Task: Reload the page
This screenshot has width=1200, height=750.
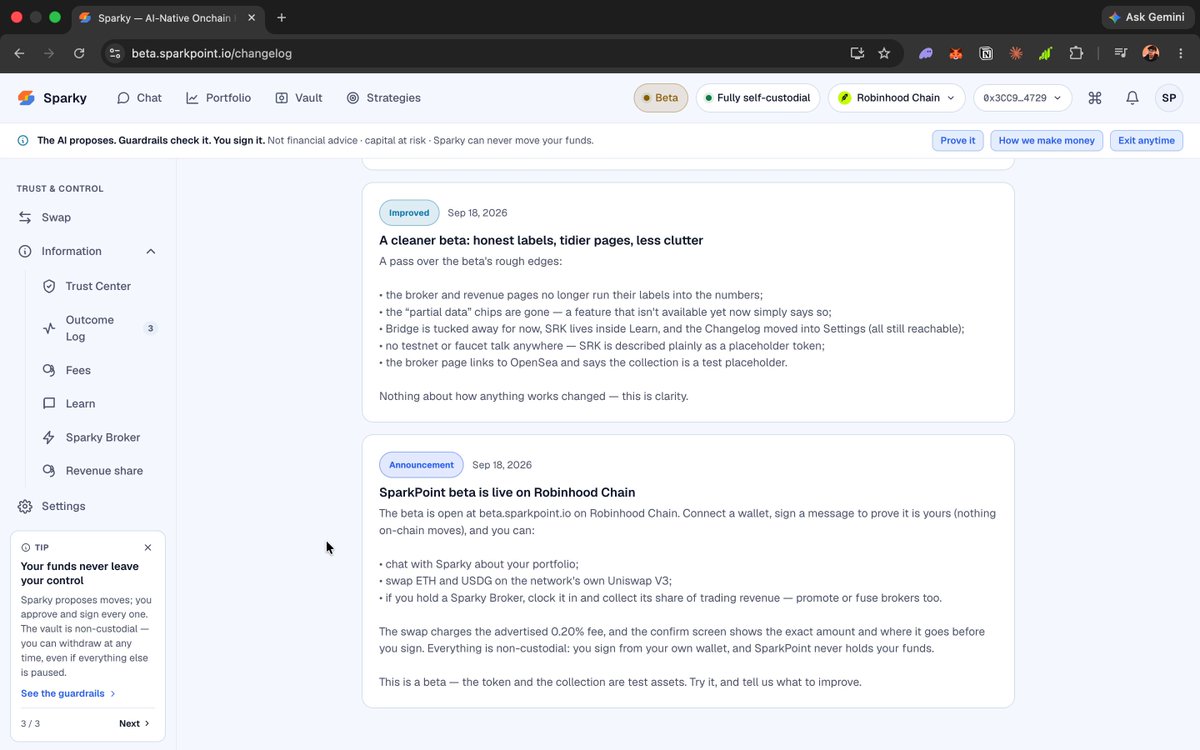Action: [79, 53]
